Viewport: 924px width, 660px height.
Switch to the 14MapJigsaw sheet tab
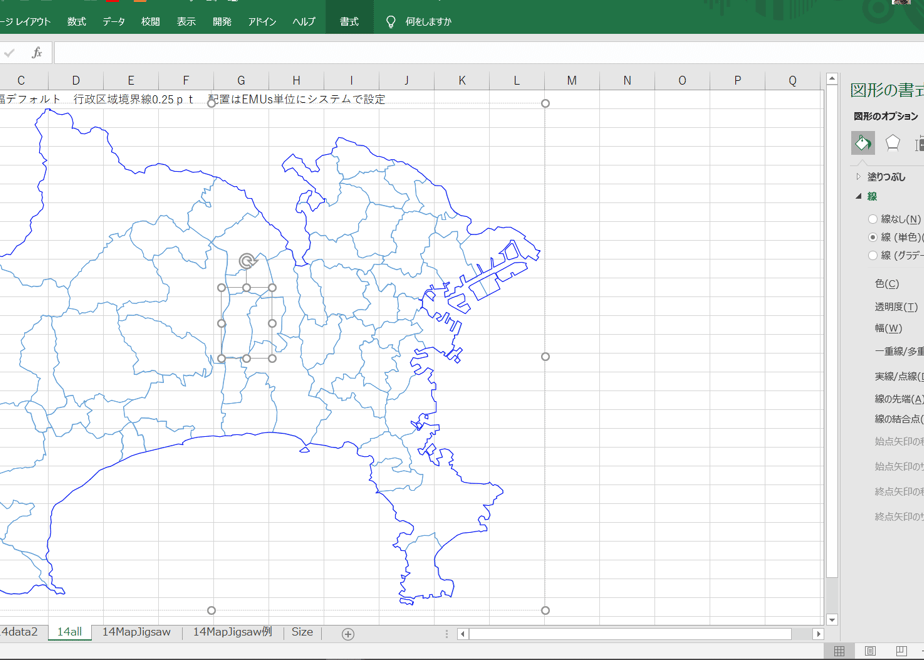[x=137, y=632]
